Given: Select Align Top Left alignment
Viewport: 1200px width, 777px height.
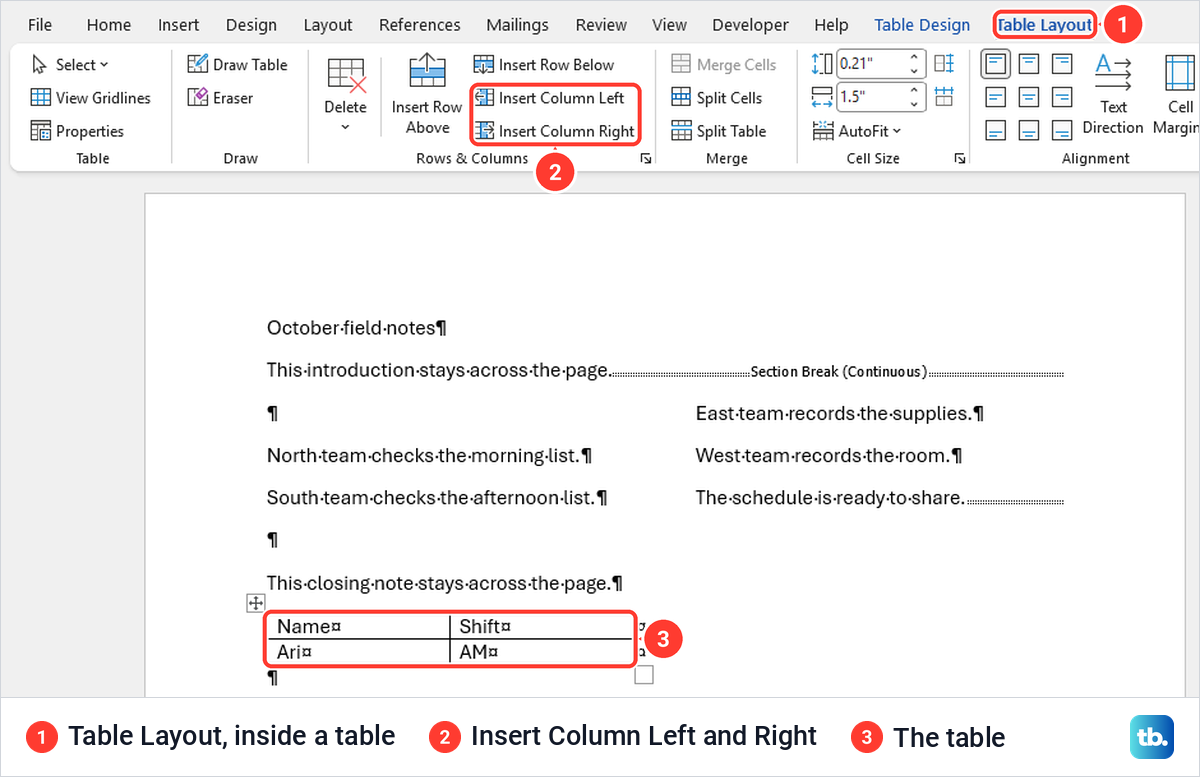Looking at the screenshot, I should 996,65.
